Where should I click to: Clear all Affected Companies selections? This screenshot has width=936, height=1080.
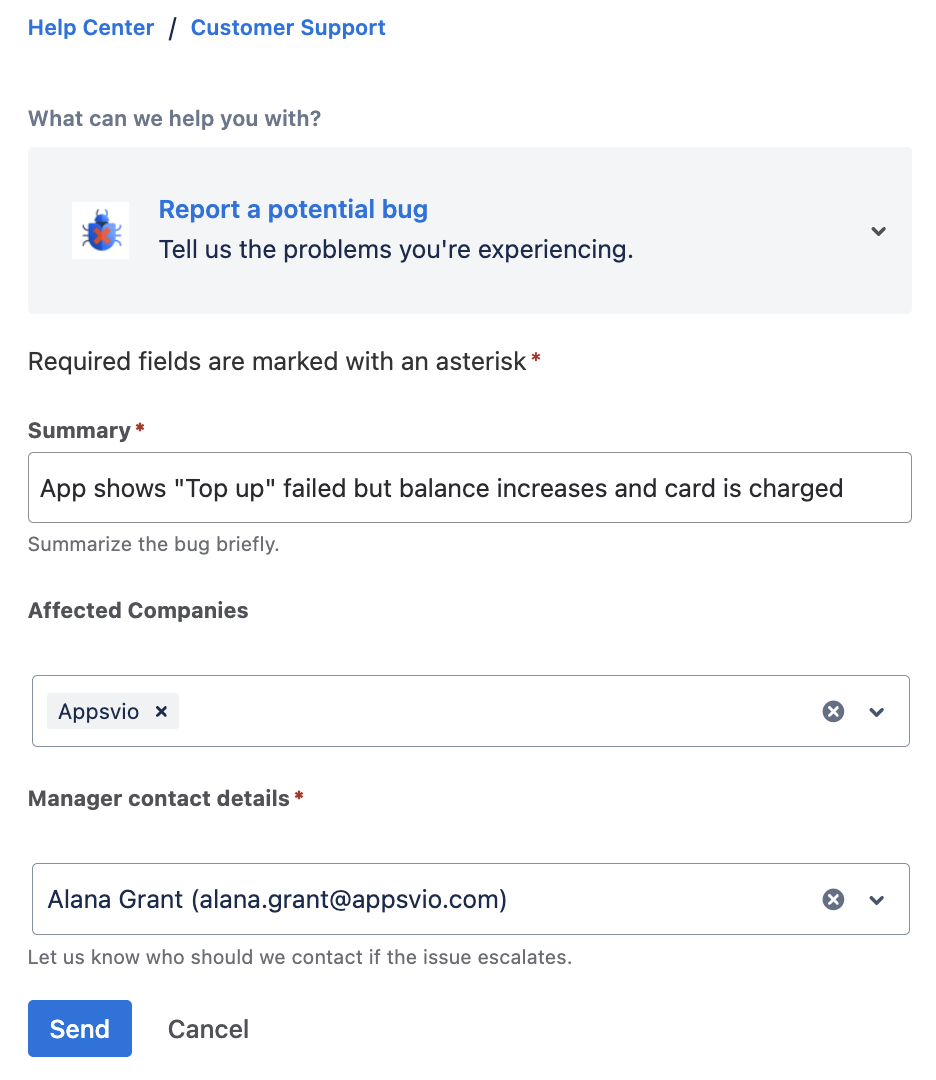[833, 711]
